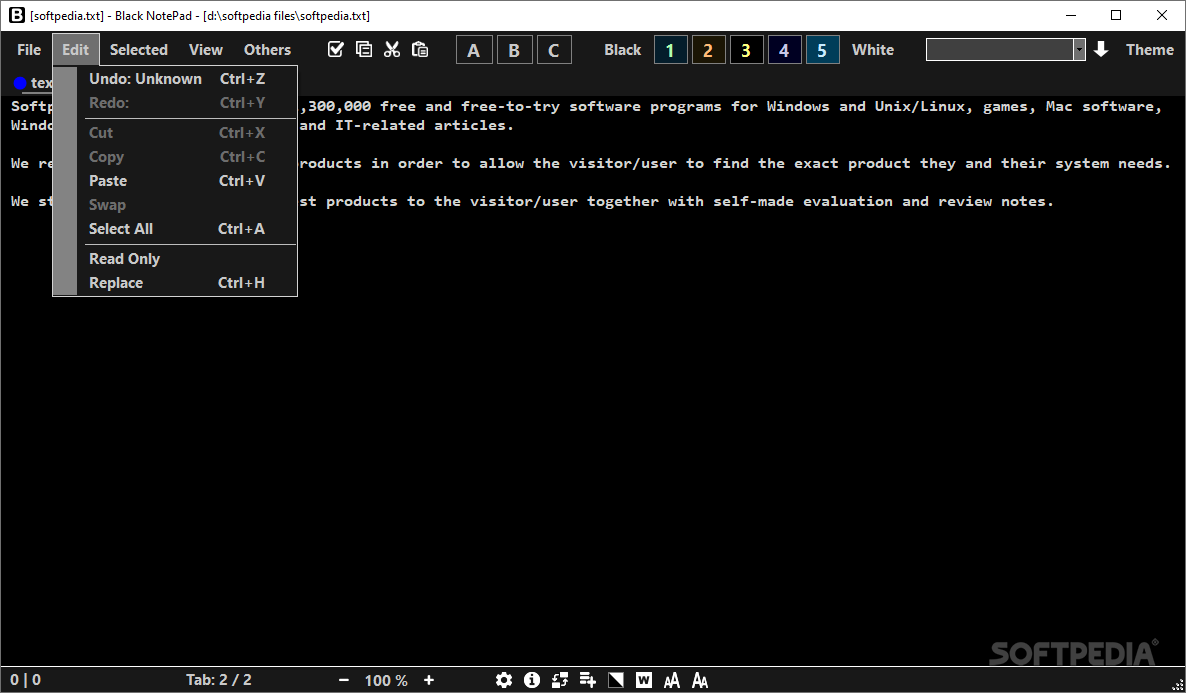Click the scissors cut toolbar icon

click(392, 49)
